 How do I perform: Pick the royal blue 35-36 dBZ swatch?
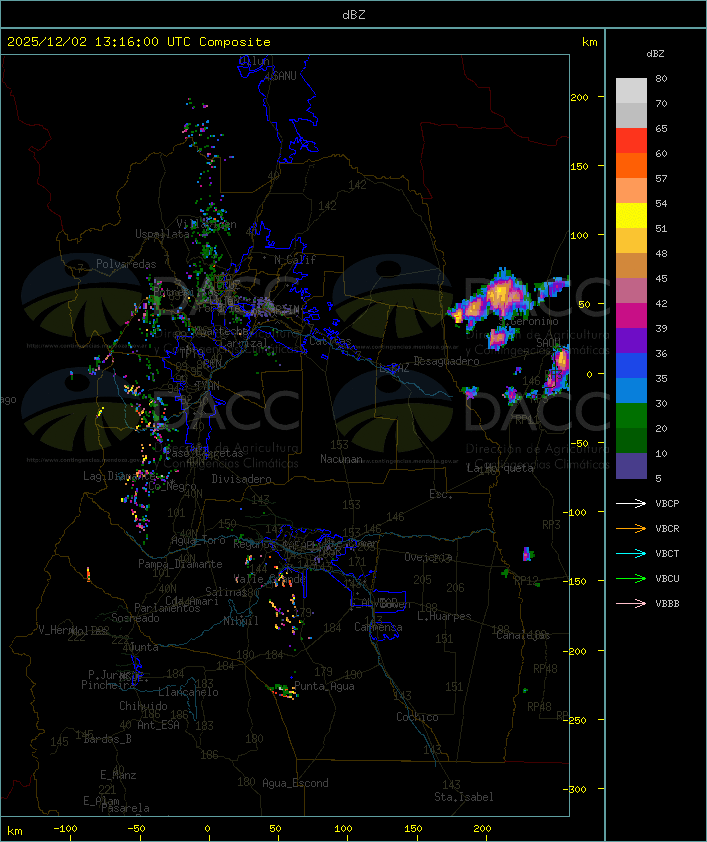[x=631, y=366]
